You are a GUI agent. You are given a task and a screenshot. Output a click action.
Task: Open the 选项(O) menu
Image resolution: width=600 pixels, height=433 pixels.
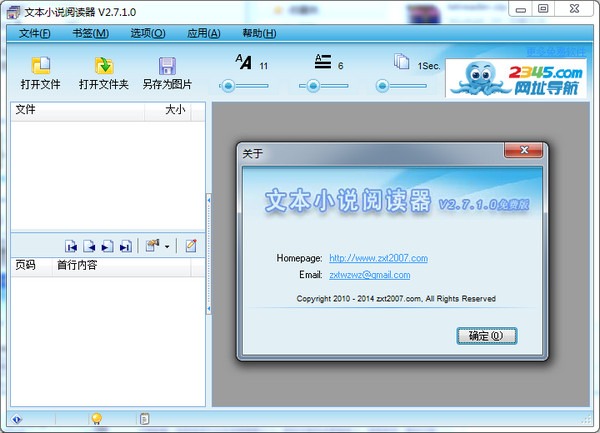point(147,33)
